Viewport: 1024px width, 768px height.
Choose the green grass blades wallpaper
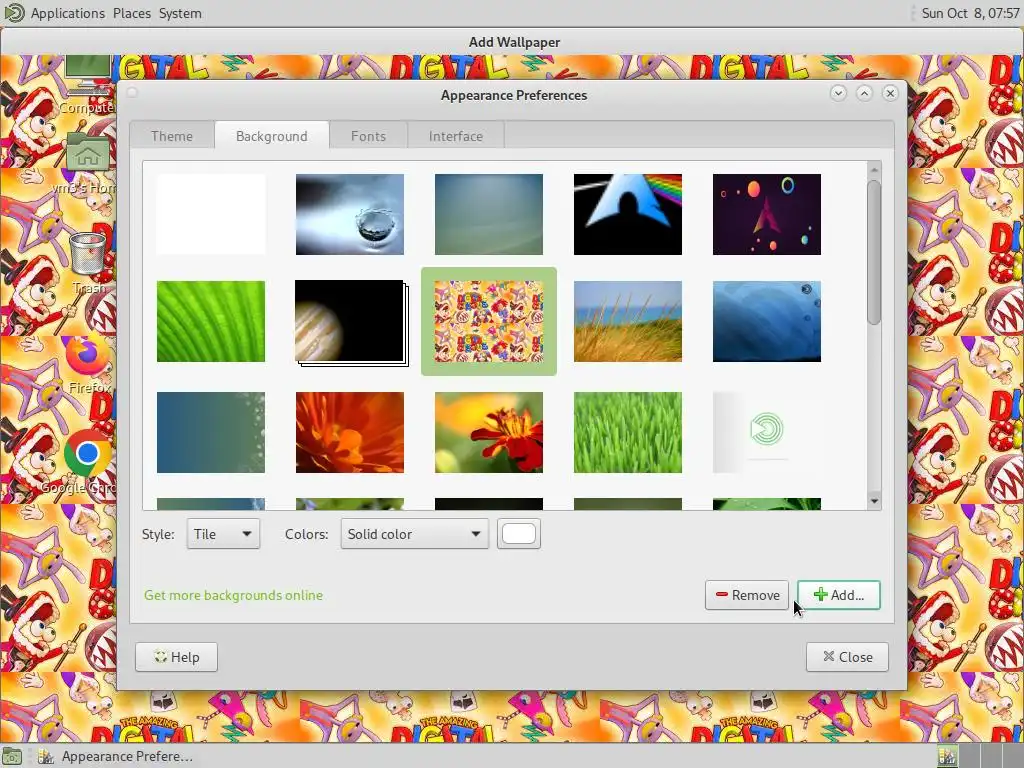click(x=628, y=432)
